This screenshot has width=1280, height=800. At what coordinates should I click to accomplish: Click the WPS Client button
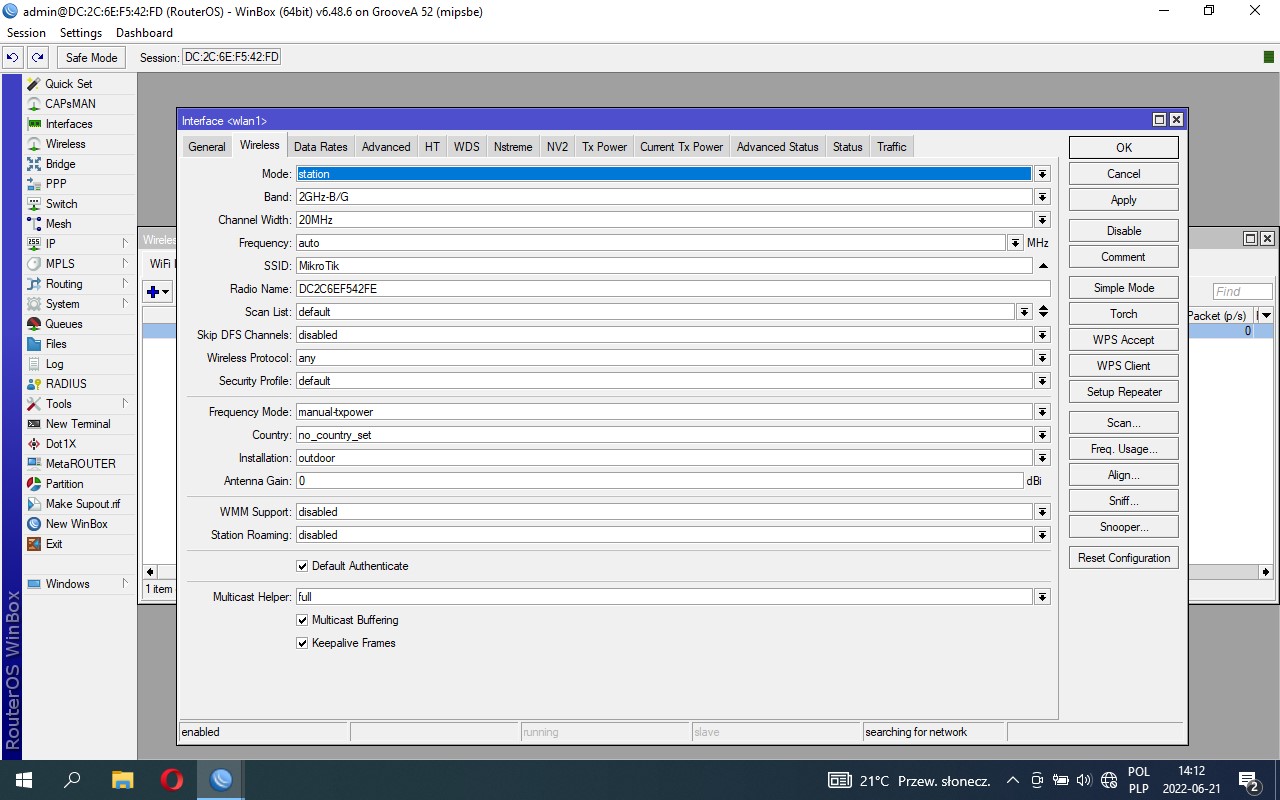[x=1124, y=366]
